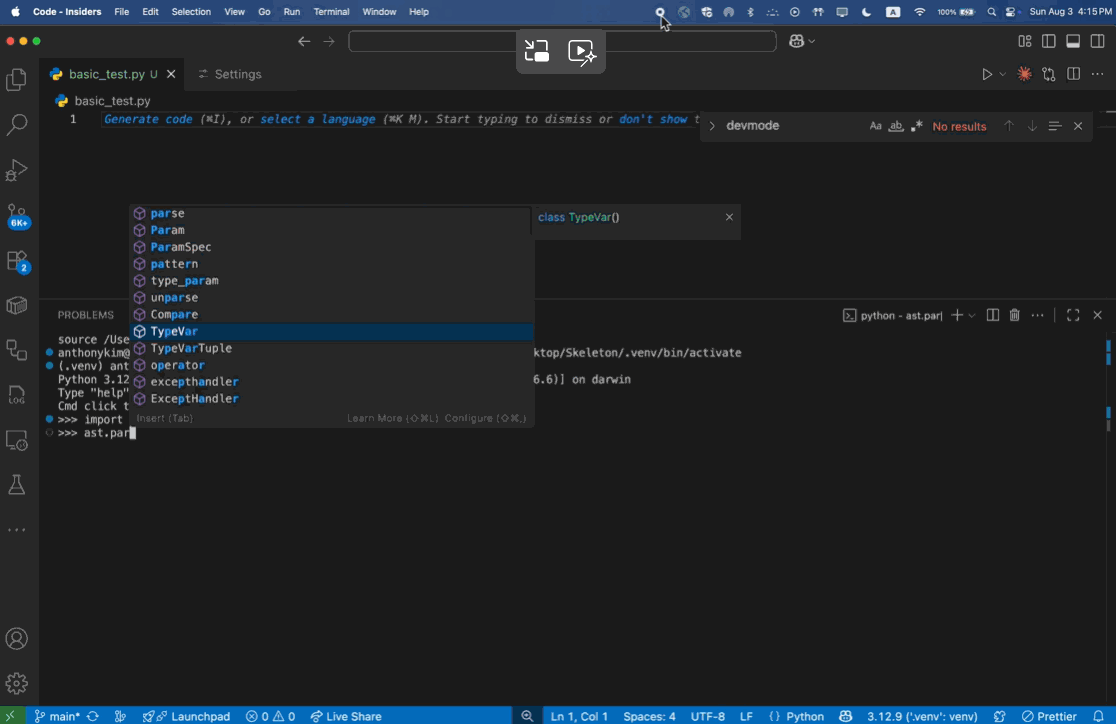Image resolution: width=1116 pixels, height=724 pixels.
Task: Click the split editor icon
Action: pos(1073,74)
